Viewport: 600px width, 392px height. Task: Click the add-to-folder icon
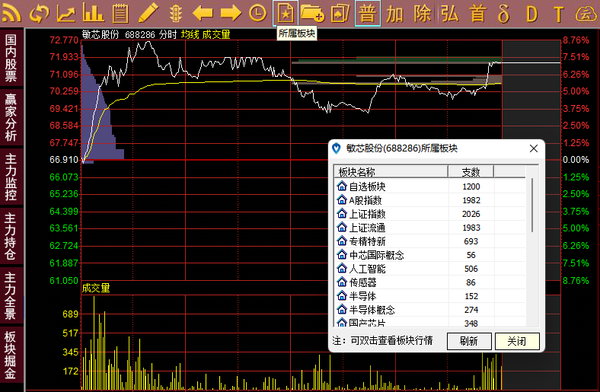[312, 13]
